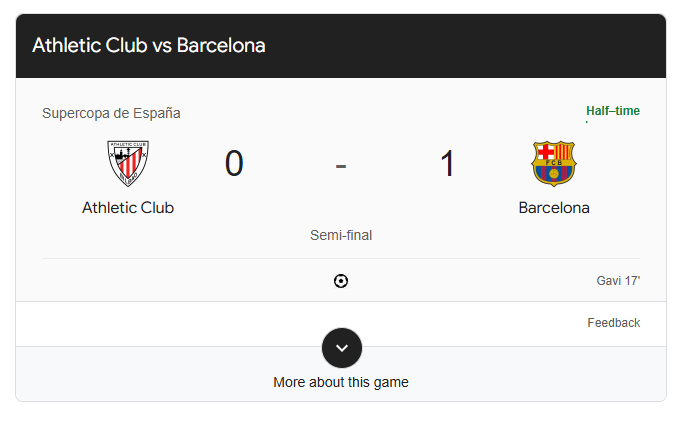Click the small green live indicator dot
Viewport: 680px width, 424px height.
point(587,122)
